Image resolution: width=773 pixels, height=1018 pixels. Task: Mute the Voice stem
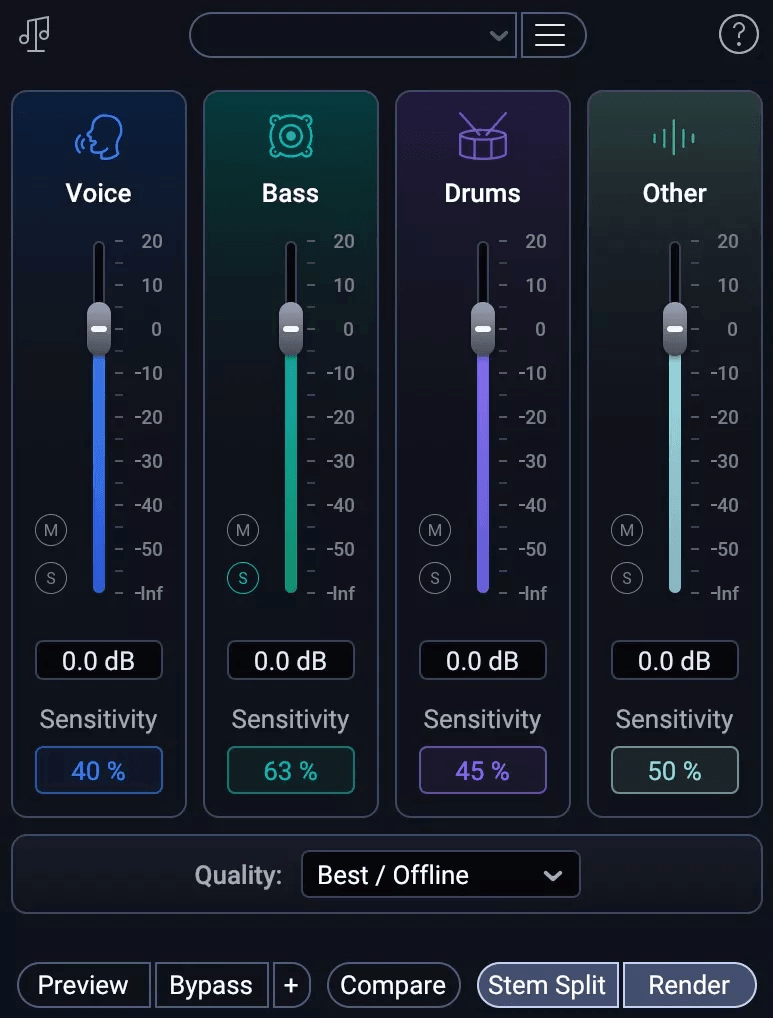pos(51,530)
